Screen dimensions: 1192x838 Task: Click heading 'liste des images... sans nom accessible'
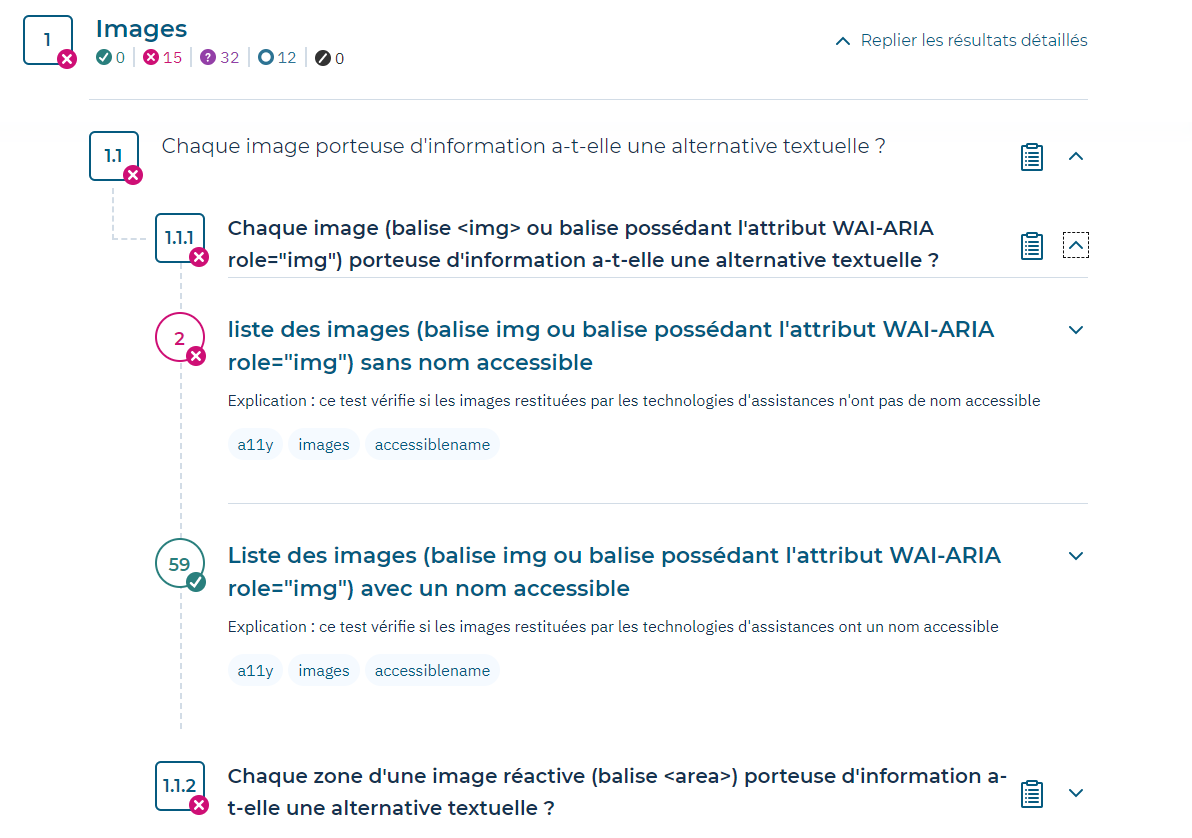coord(611,346)
